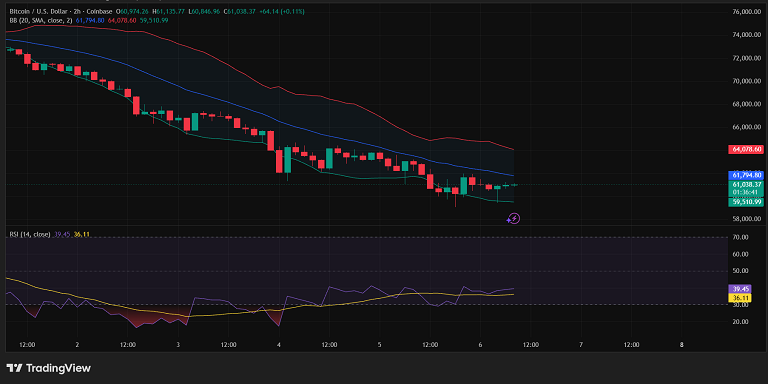768x384 pixels.
Task: Click the green 59,510.99 price axis tag
Action: [x=746, y=201]
